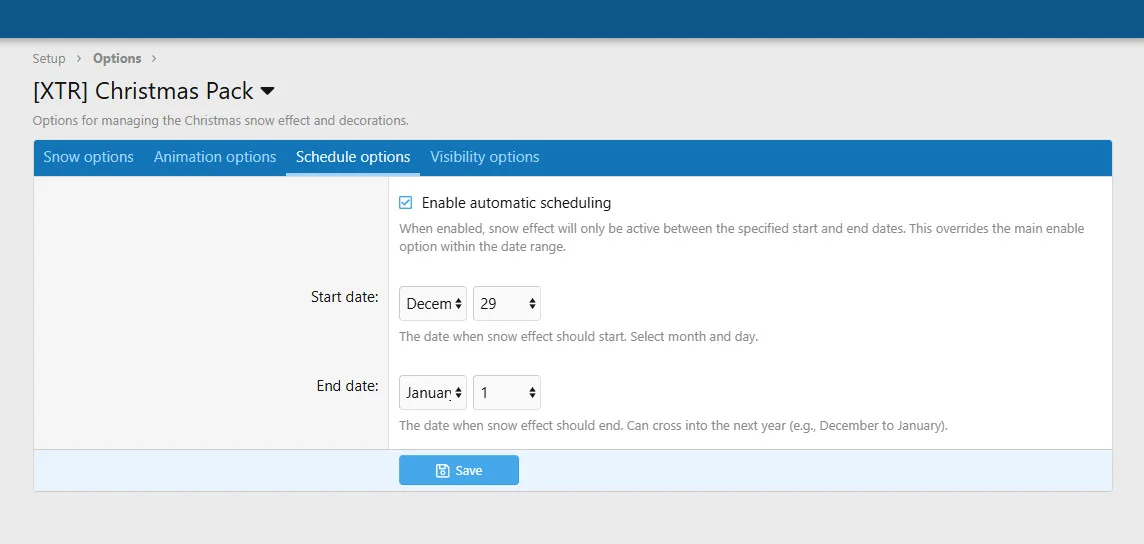The height and width of the screenshot is (544, 1144).
Task: Select the Schedule options tab
Action: pyautogui.click(x=353, y=157)
